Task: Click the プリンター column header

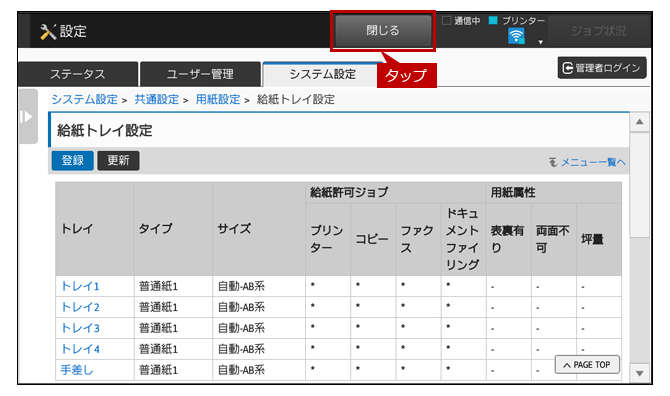Action: tap(328, 239)
